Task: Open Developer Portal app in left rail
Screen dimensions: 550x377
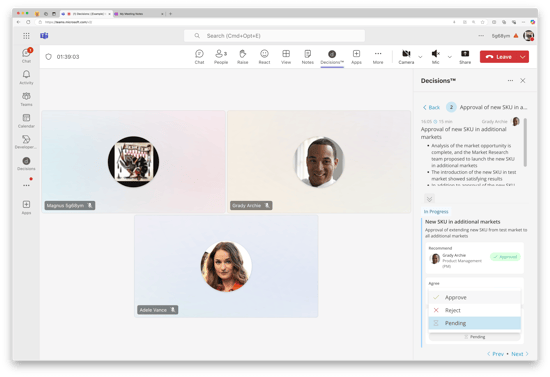Action: tap(26, 142)
